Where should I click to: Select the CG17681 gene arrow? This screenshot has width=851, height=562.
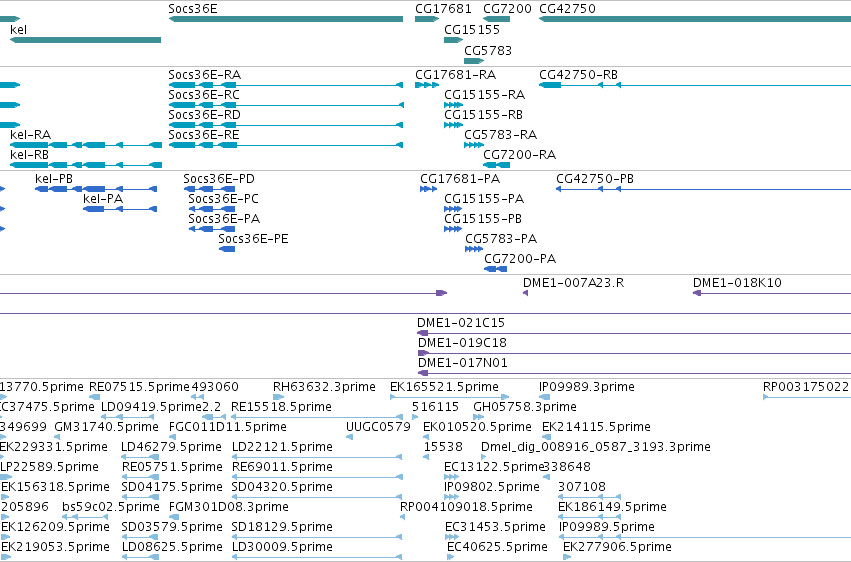pos(427,19)
